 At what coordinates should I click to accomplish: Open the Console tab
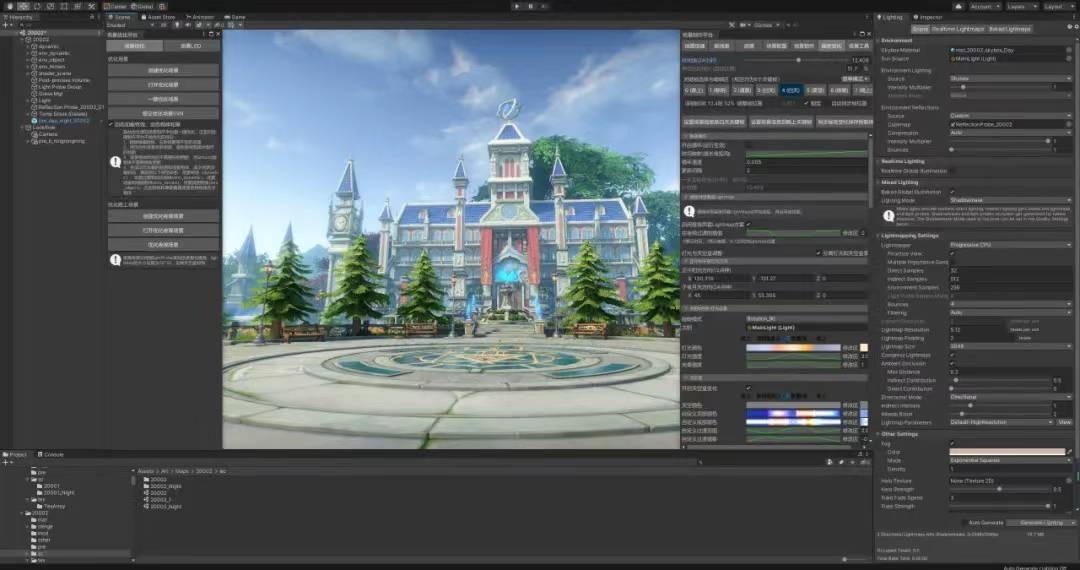[x=50, y=454]
